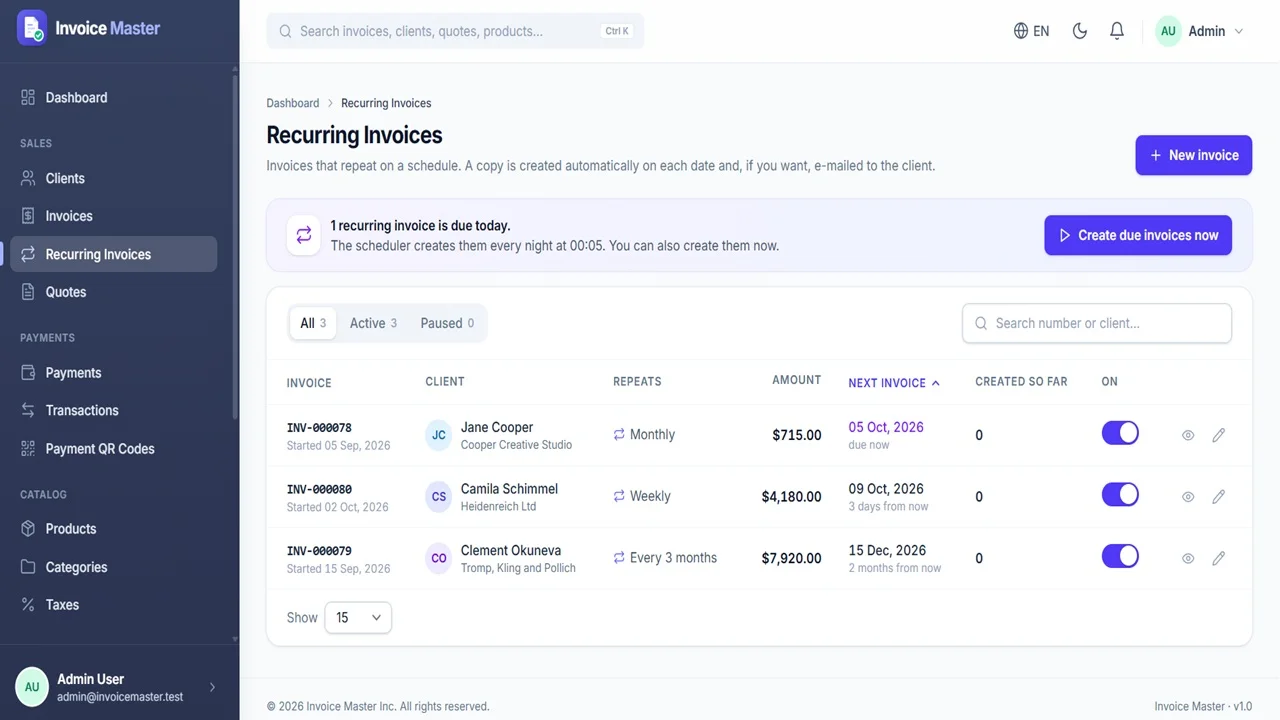
Task: Click Create due invoices now
Action: [x=1138, y=235]
